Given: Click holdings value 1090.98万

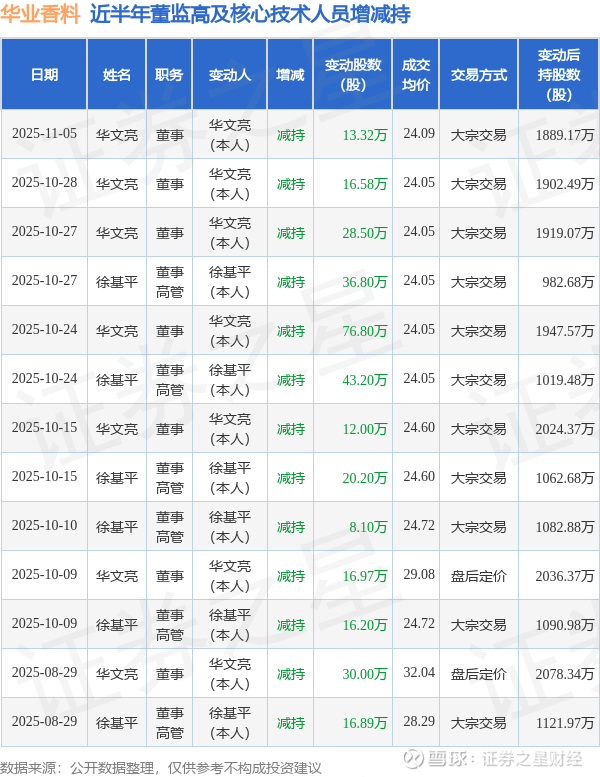Looking at the screenshot, I should coord(565,625).
